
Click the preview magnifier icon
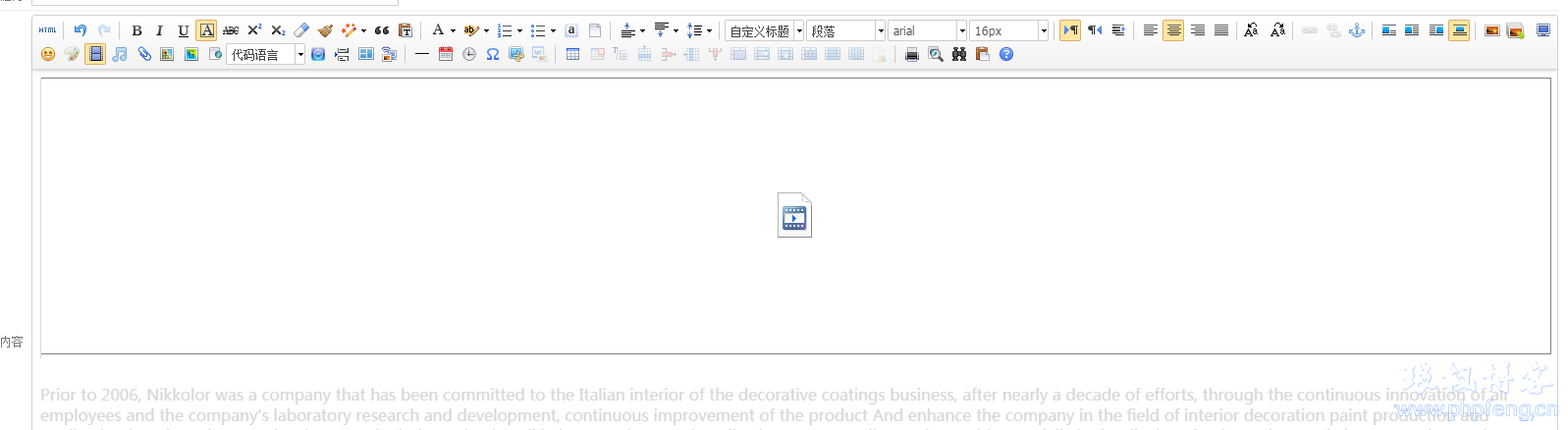(936, 54)
